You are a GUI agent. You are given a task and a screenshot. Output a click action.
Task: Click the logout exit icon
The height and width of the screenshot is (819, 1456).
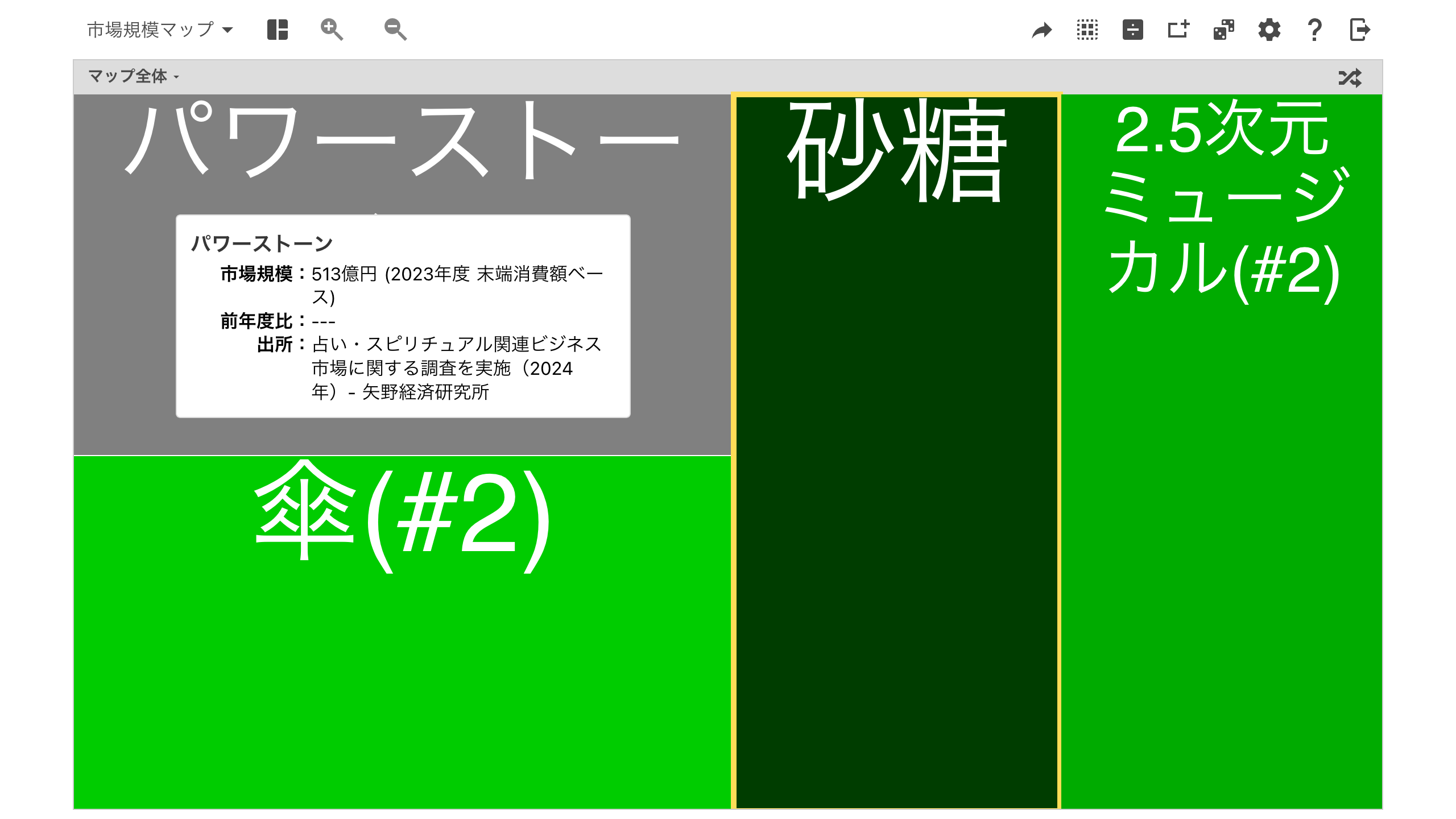(x=1360, y=30)
